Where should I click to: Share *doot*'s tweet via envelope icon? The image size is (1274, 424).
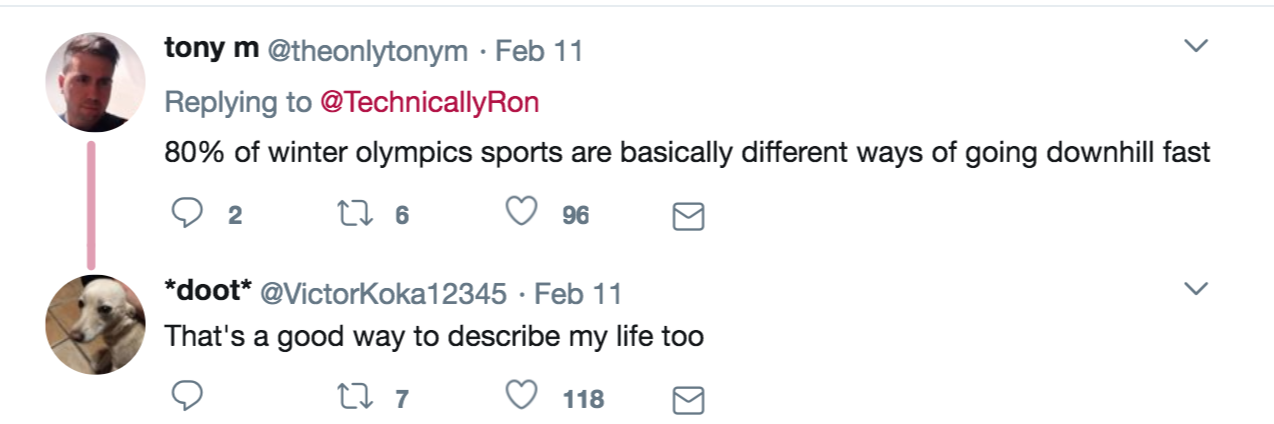[688, 400]
